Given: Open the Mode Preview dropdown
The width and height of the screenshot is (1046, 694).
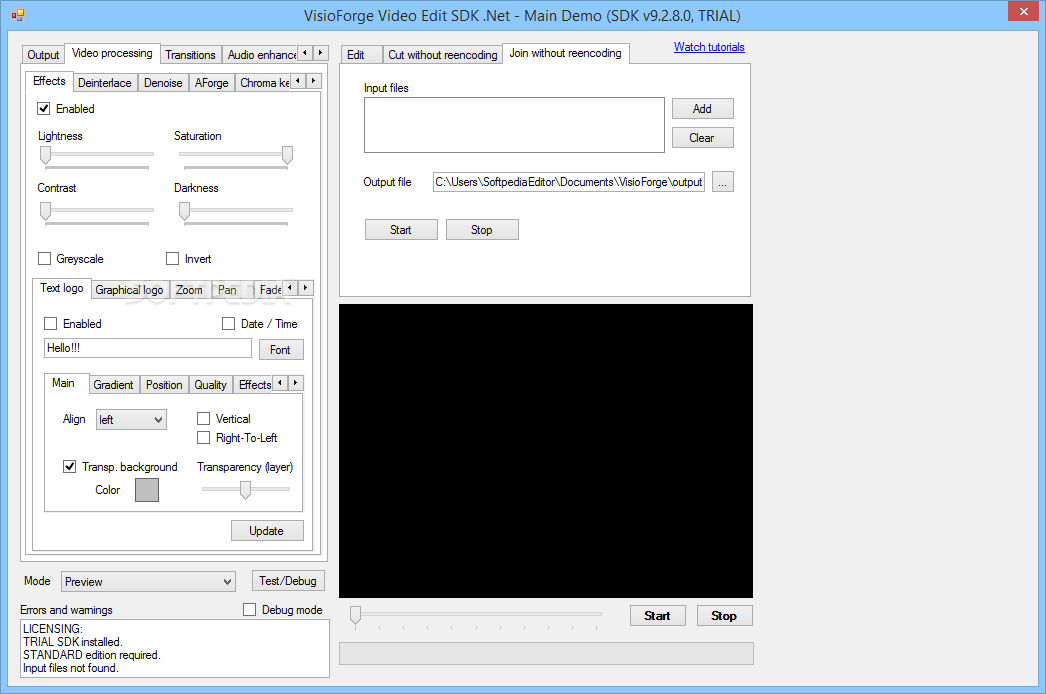Looking at the screenshot, I should pos(148,581).
